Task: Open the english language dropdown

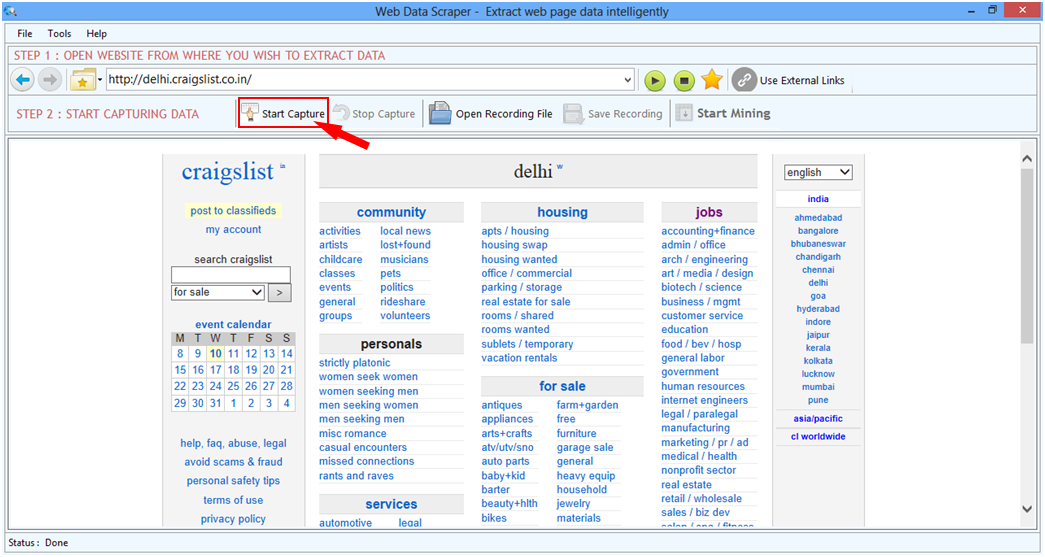Action: coord(818,173)
